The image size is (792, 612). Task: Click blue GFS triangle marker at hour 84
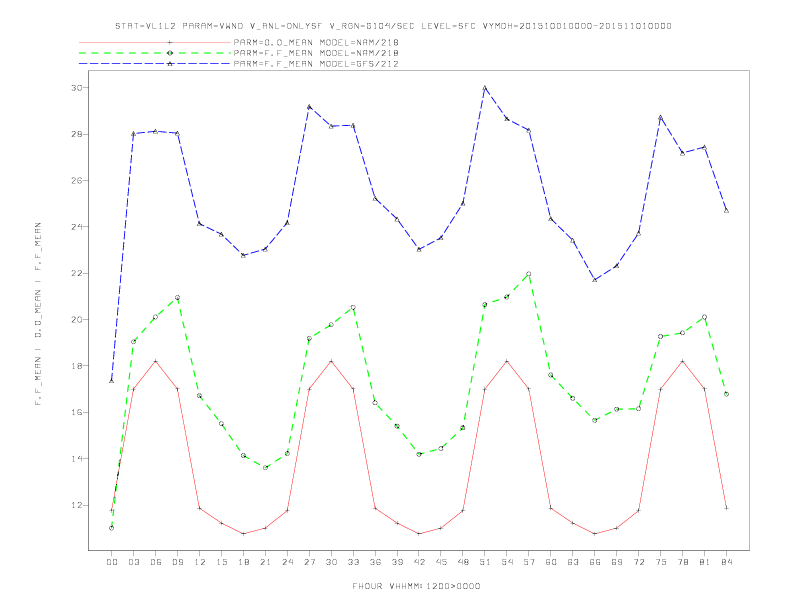click(x=726, y=211)
